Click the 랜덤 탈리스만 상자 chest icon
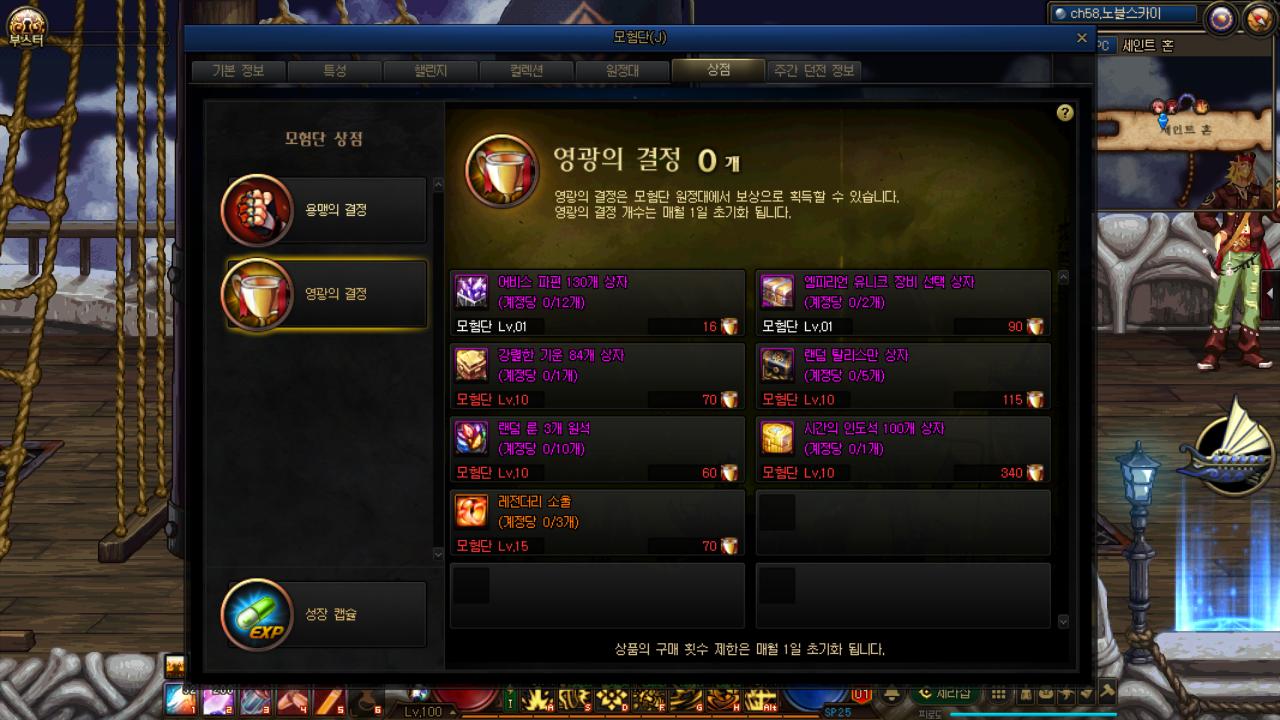Viewport: 1280px width, 720px height. point(777,365)
